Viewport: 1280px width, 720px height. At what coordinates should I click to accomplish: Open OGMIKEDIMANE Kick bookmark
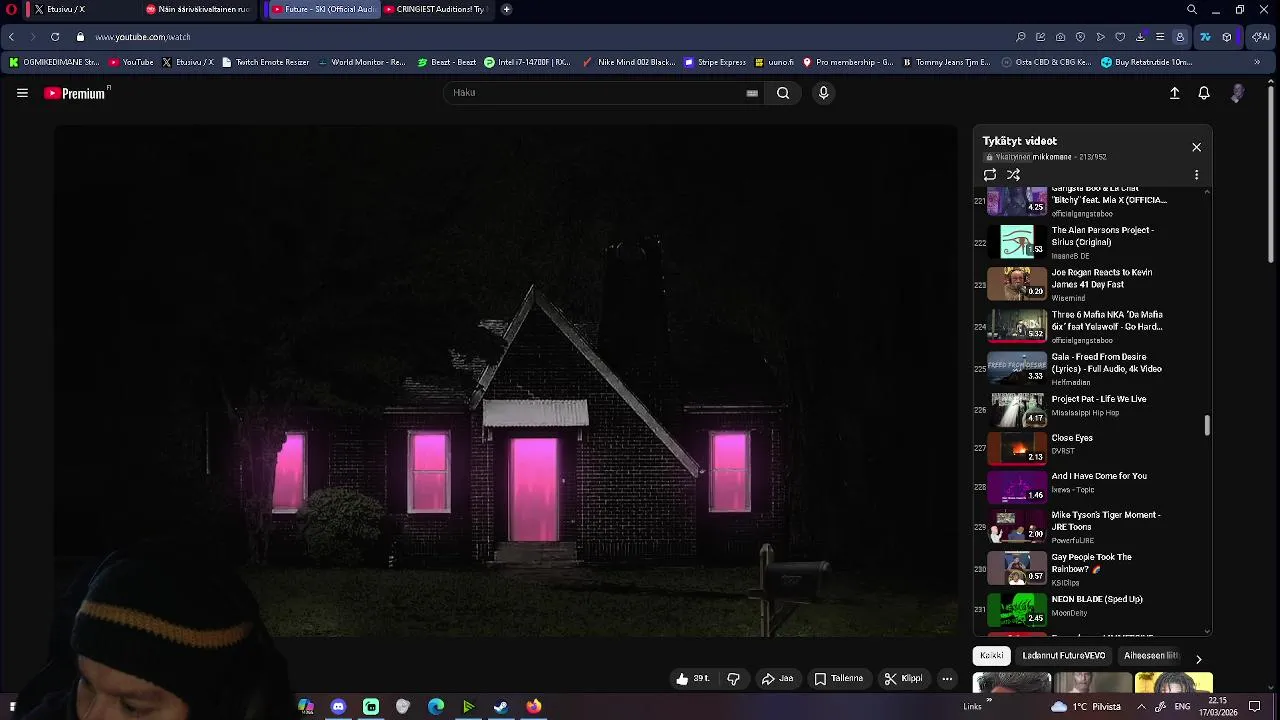[54, 62]
